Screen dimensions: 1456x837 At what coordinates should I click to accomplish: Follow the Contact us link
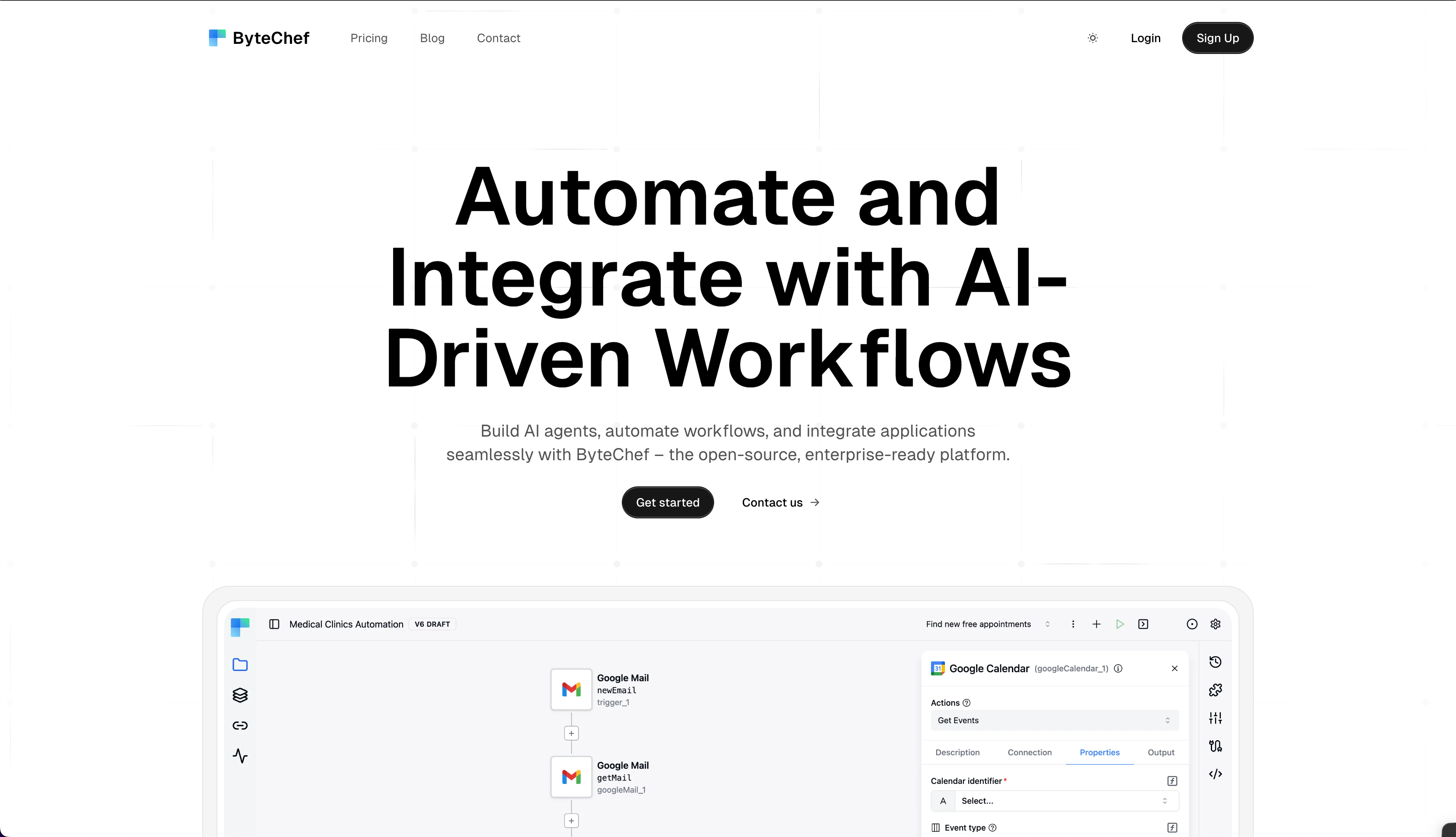point(780,502)
